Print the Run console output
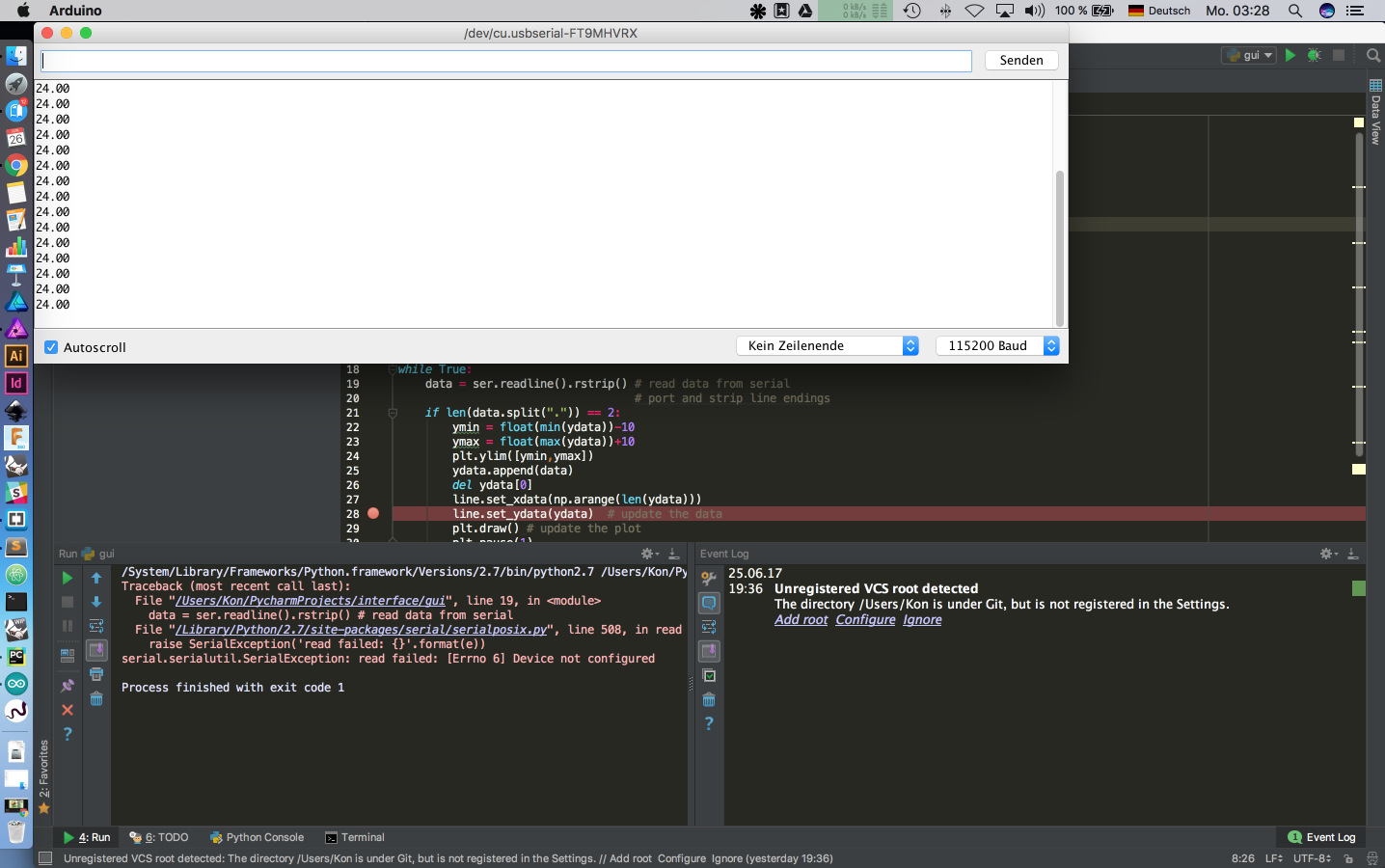Viewport: 1385px width, 868px height. click(96, 674)
